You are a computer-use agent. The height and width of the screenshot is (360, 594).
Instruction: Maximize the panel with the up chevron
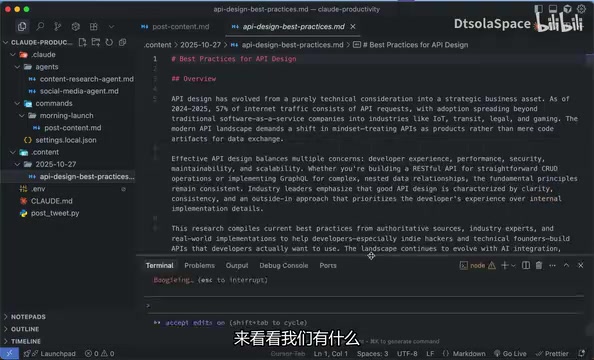[566, 265]
